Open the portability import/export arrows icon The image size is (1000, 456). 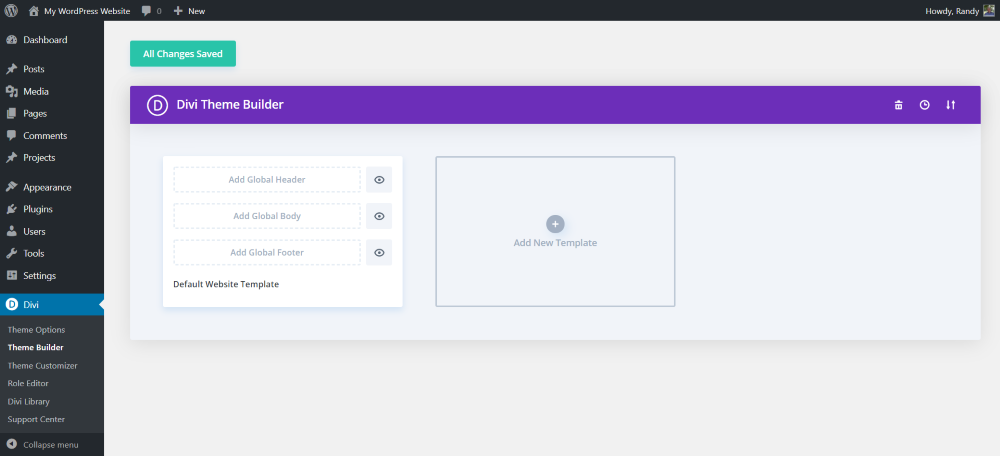coord(951,105)
